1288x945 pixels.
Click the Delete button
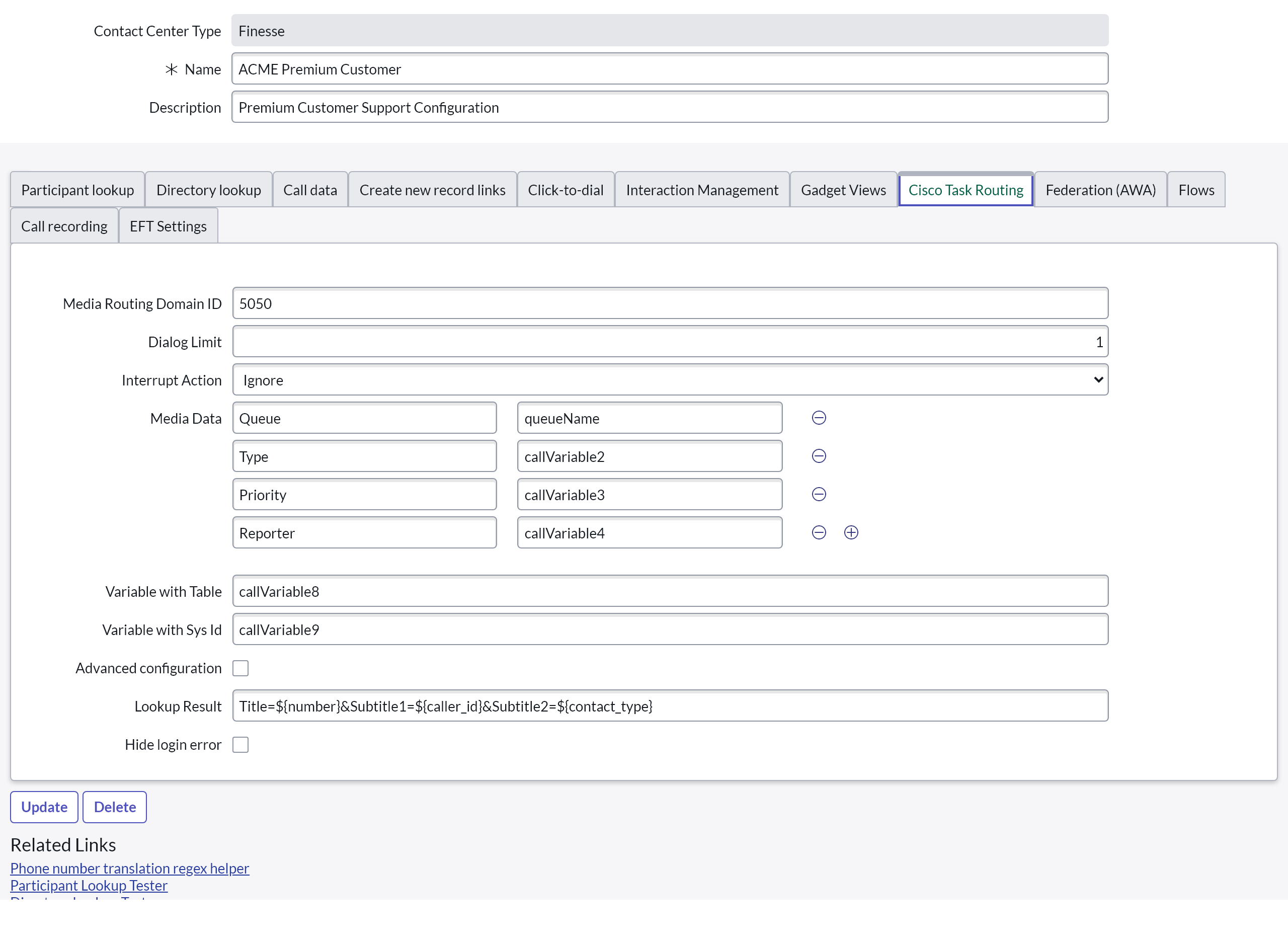(x=114, y=807)
